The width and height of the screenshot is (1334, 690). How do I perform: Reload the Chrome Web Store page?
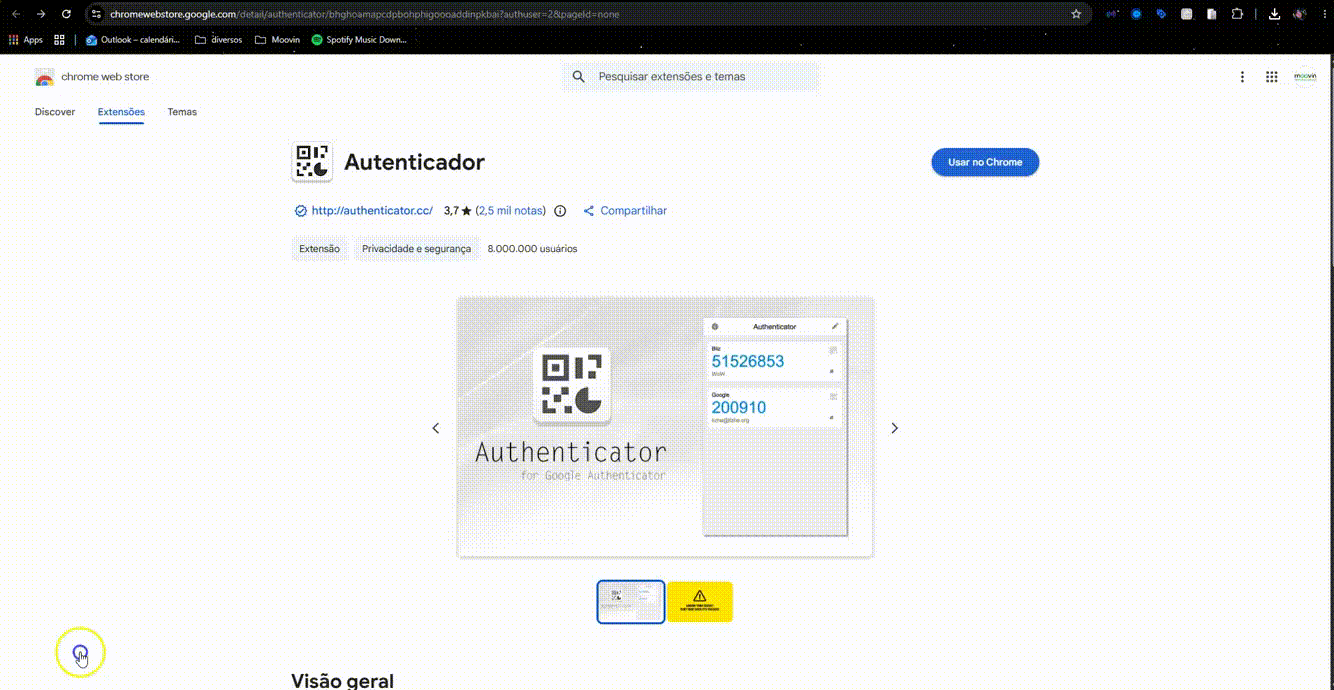(66, 14)
